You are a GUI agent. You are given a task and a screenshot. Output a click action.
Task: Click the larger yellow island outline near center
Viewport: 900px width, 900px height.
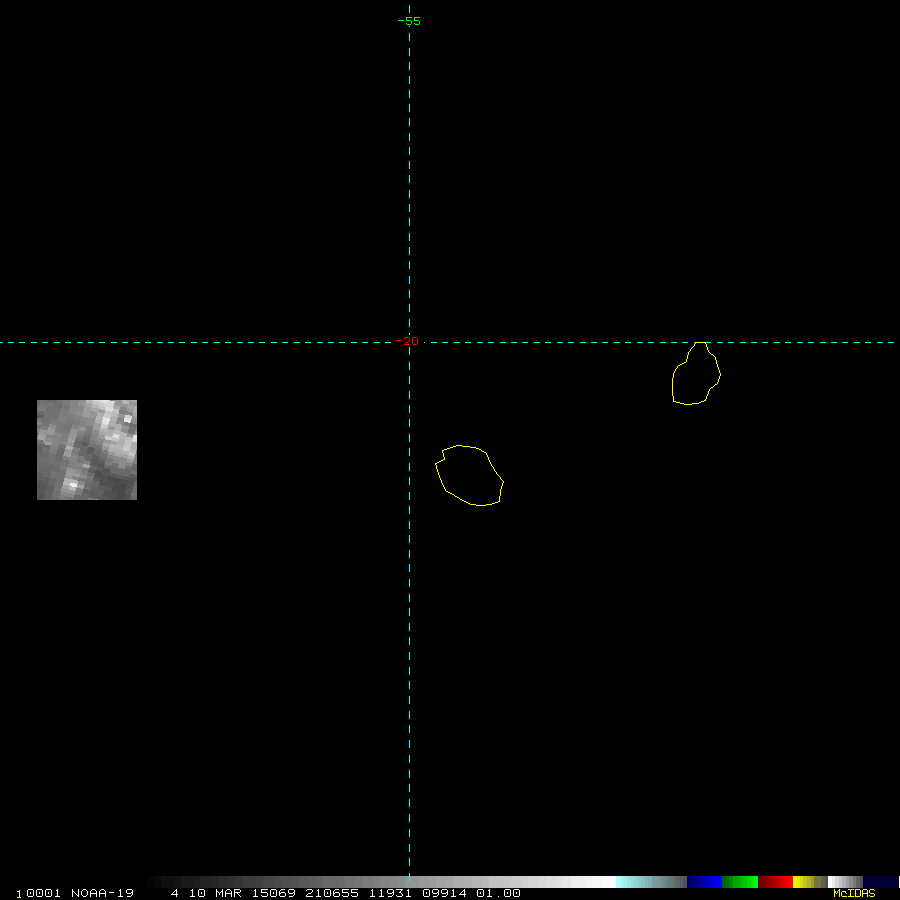coord(469,476)
